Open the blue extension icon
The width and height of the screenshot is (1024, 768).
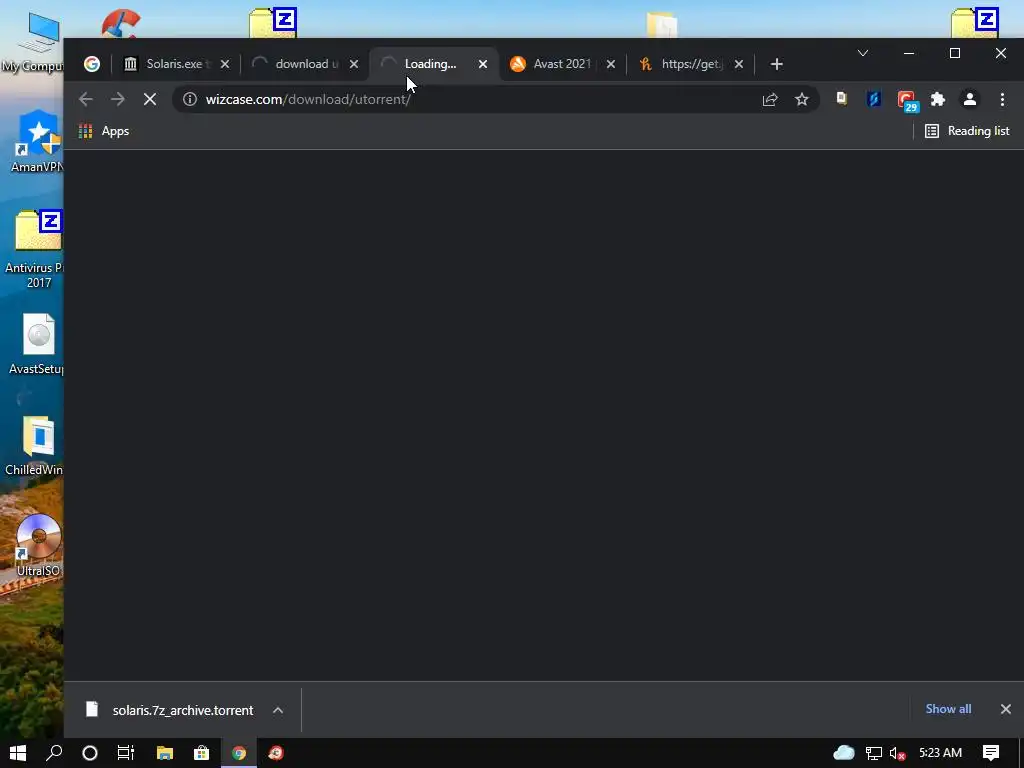(874, 99)
